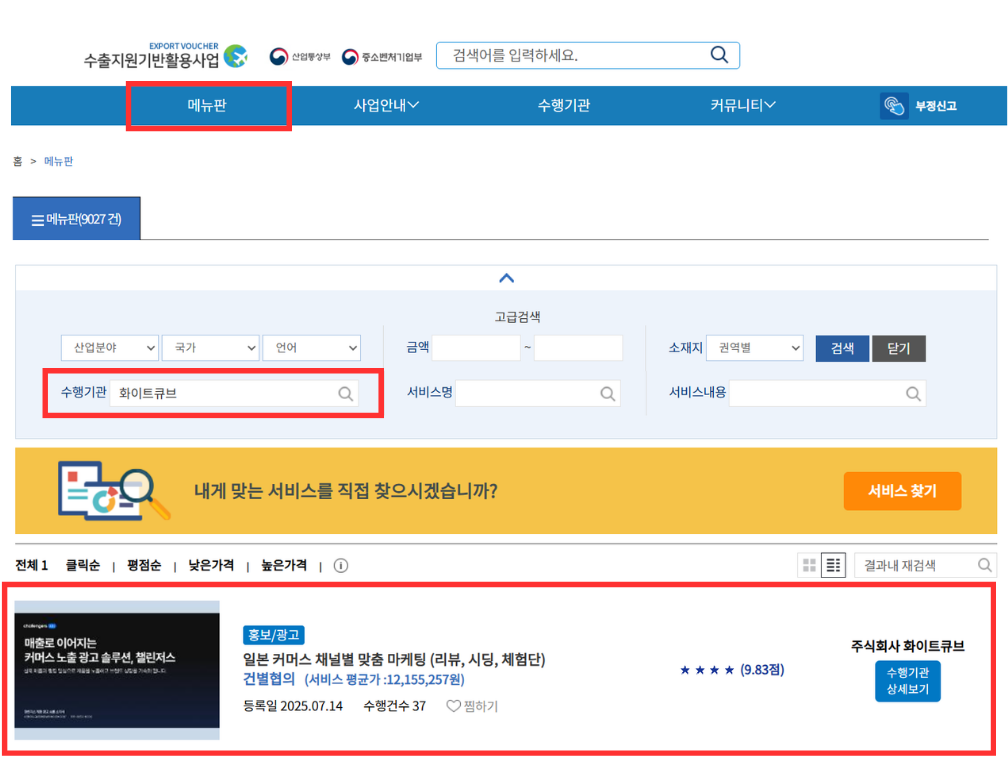The width and height of the screenshot is (1008, 757).
Task: Click the banner search illustration
Action: click(114, 490)
